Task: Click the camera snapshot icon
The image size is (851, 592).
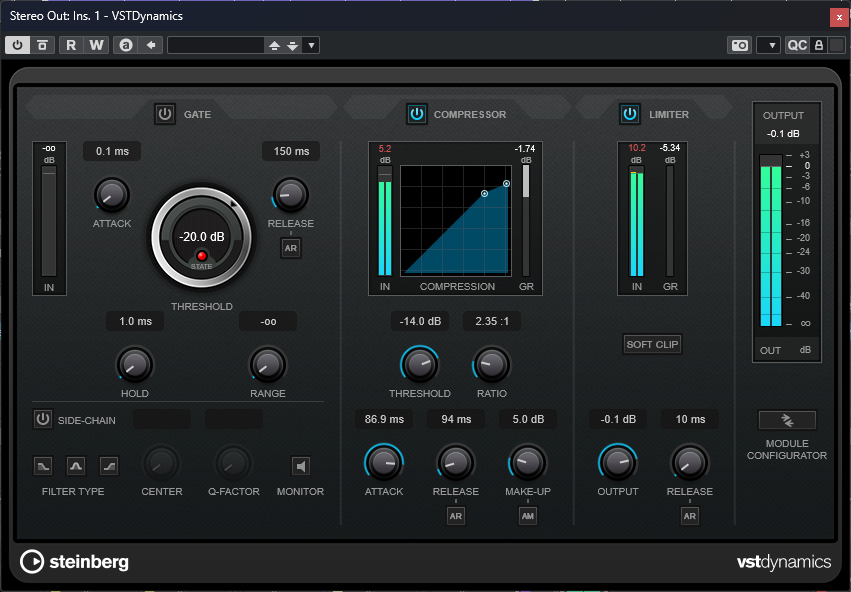Action: (x=739, y=45)
